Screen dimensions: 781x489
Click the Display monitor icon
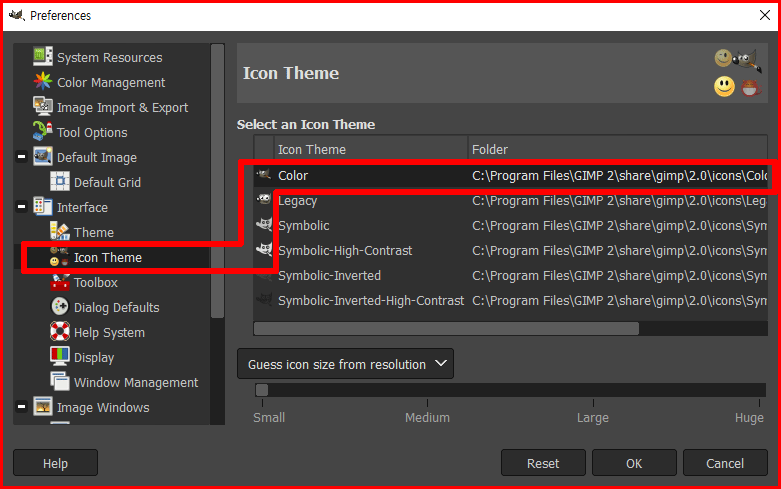point(60,357)
